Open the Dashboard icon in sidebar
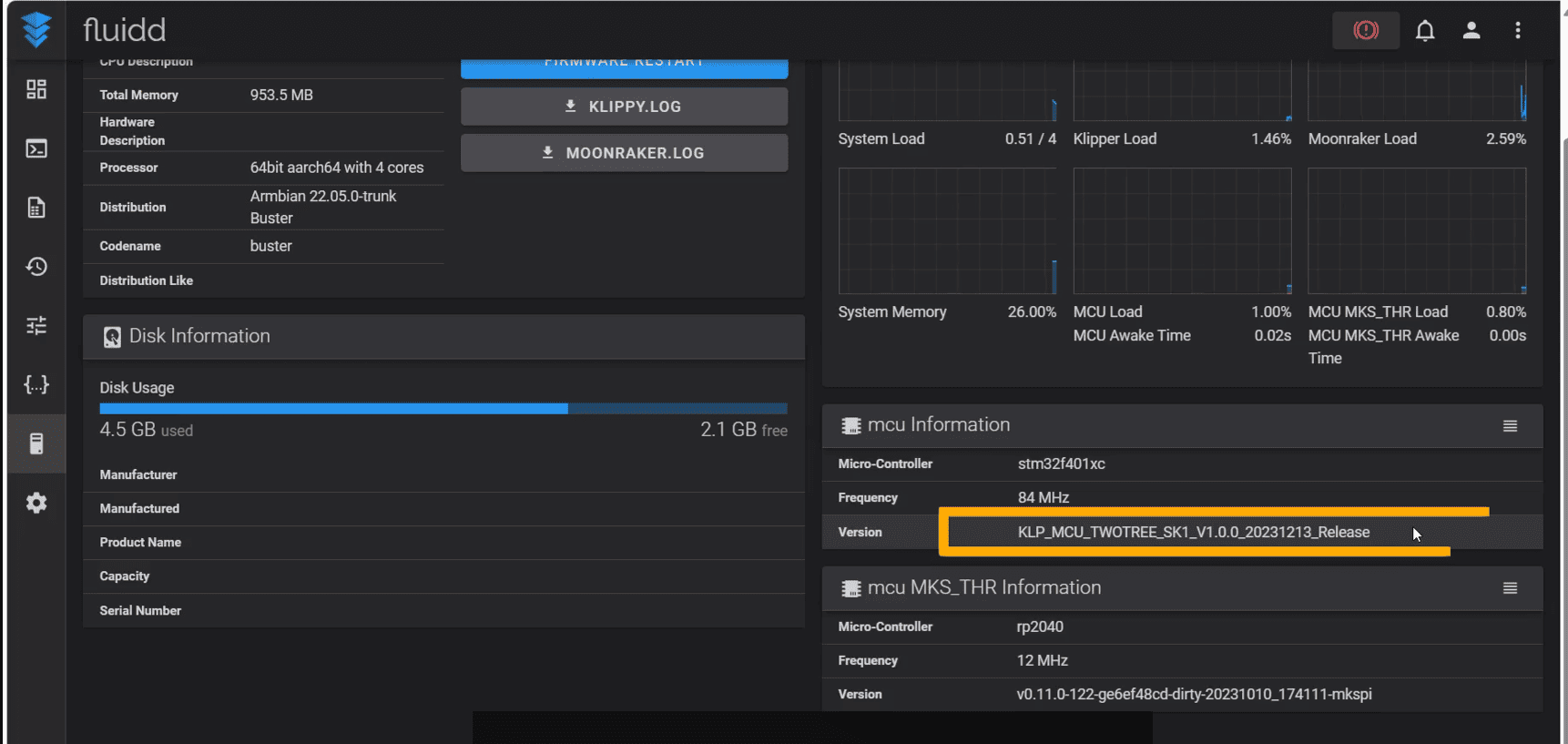 (x=36, y=89)
